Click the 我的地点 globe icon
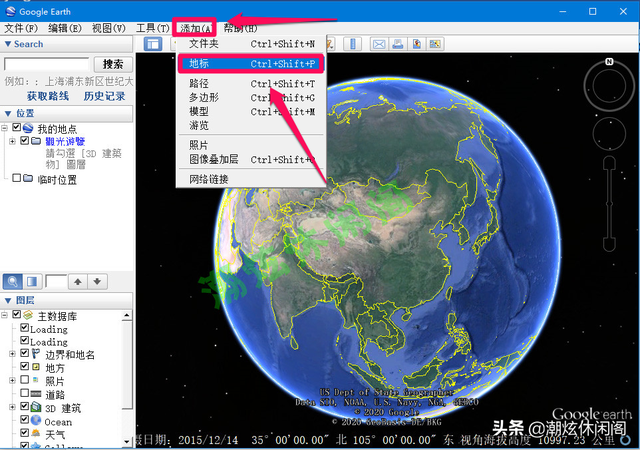Image resolution: width=640 pixels, height=450 pixels. point(28,128)
